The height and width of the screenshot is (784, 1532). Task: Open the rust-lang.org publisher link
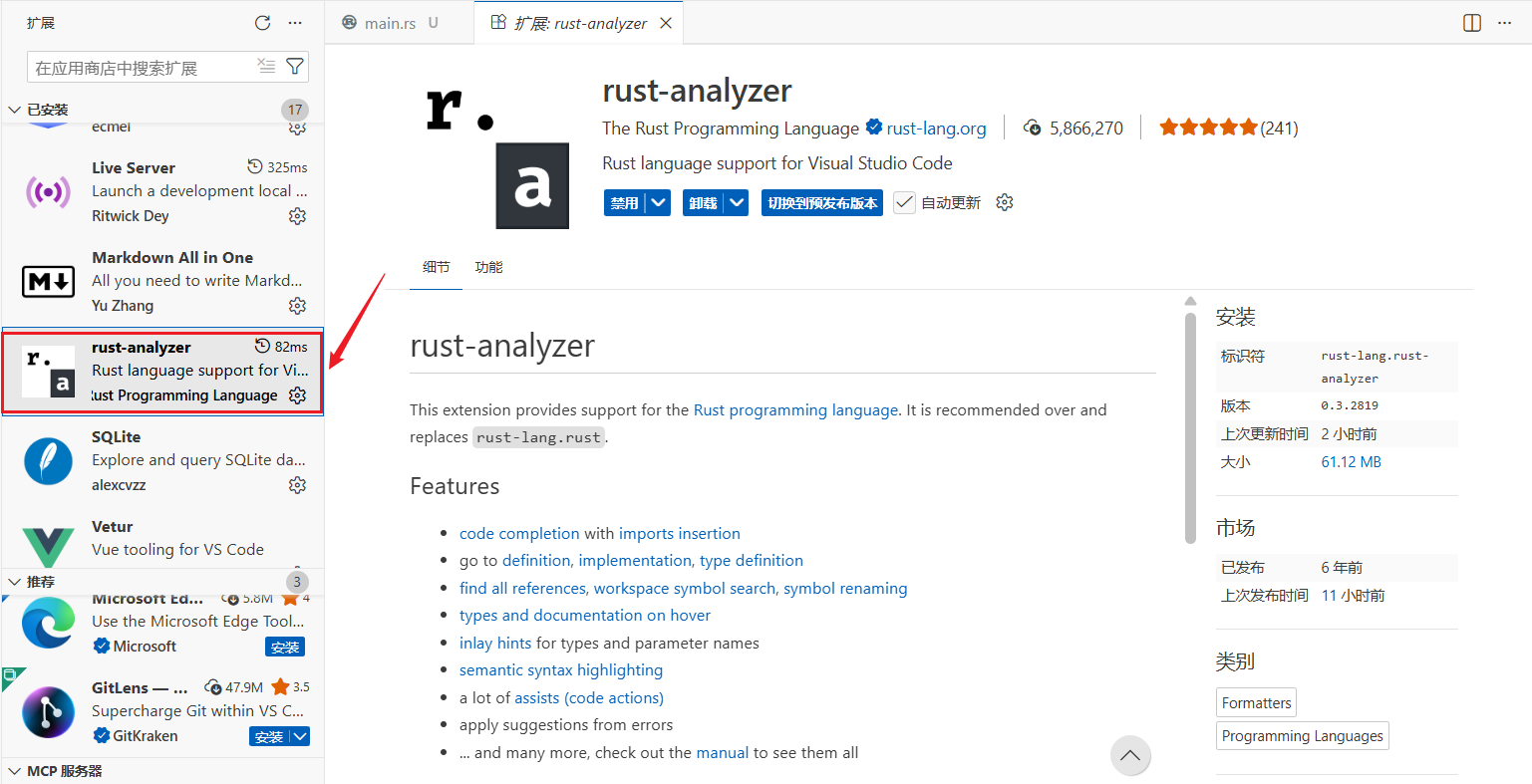[936, 129]
